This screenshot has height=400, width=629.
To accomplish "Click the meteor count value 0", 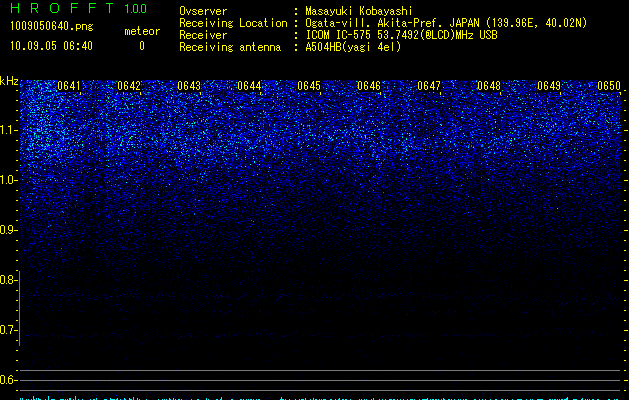I will [x=142, y=46].
